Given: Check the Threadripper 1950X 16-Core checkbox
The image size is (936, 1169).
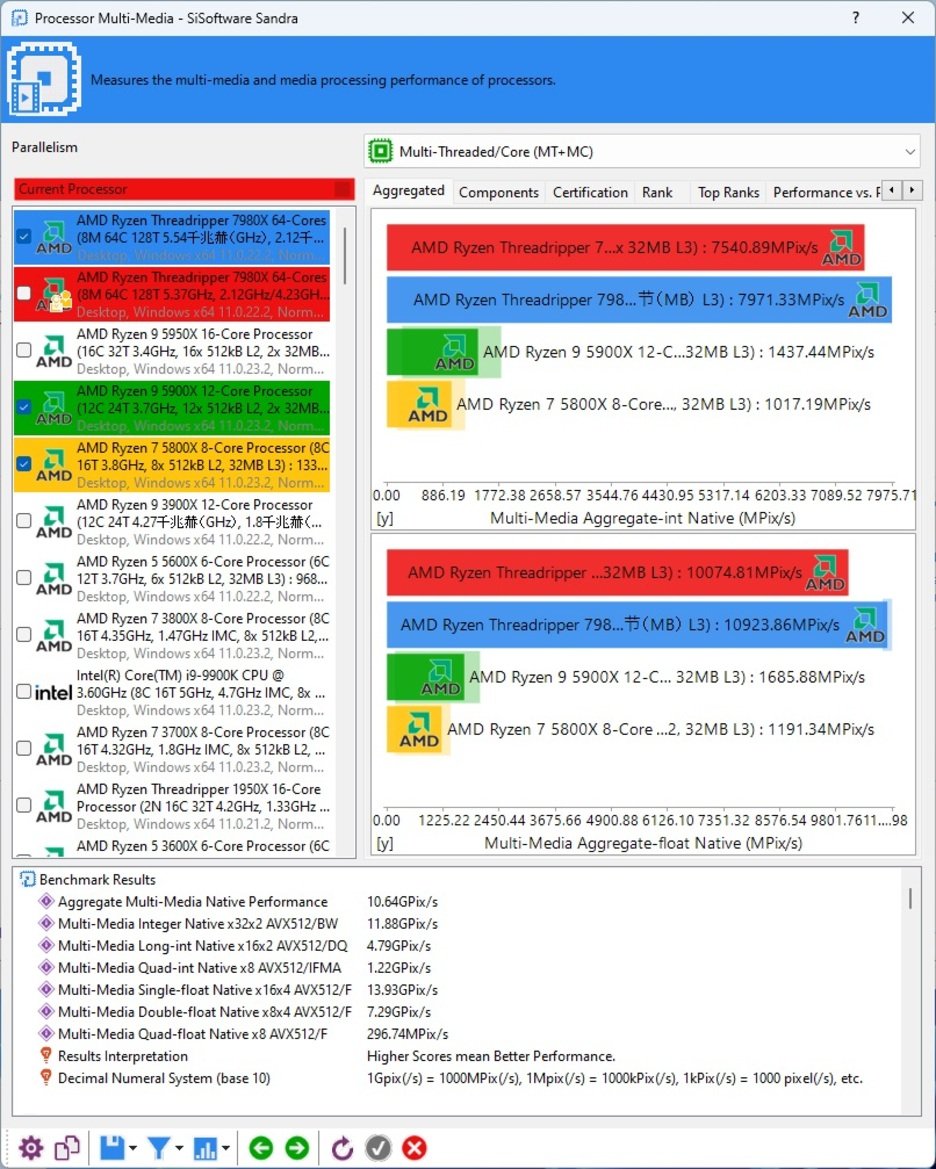Looking at the screenshot, I should pyautogui.click(x=24, y=805).
